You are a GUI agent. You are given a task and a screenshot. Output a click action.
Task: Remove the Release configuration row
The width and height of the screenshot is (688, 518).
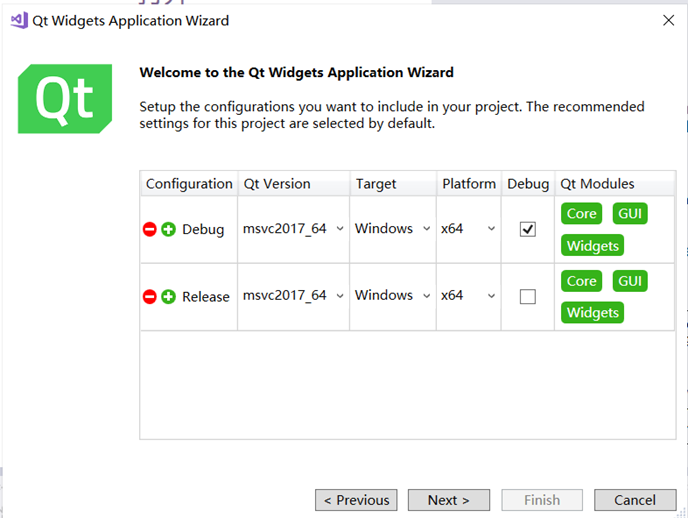pos(150,297)
